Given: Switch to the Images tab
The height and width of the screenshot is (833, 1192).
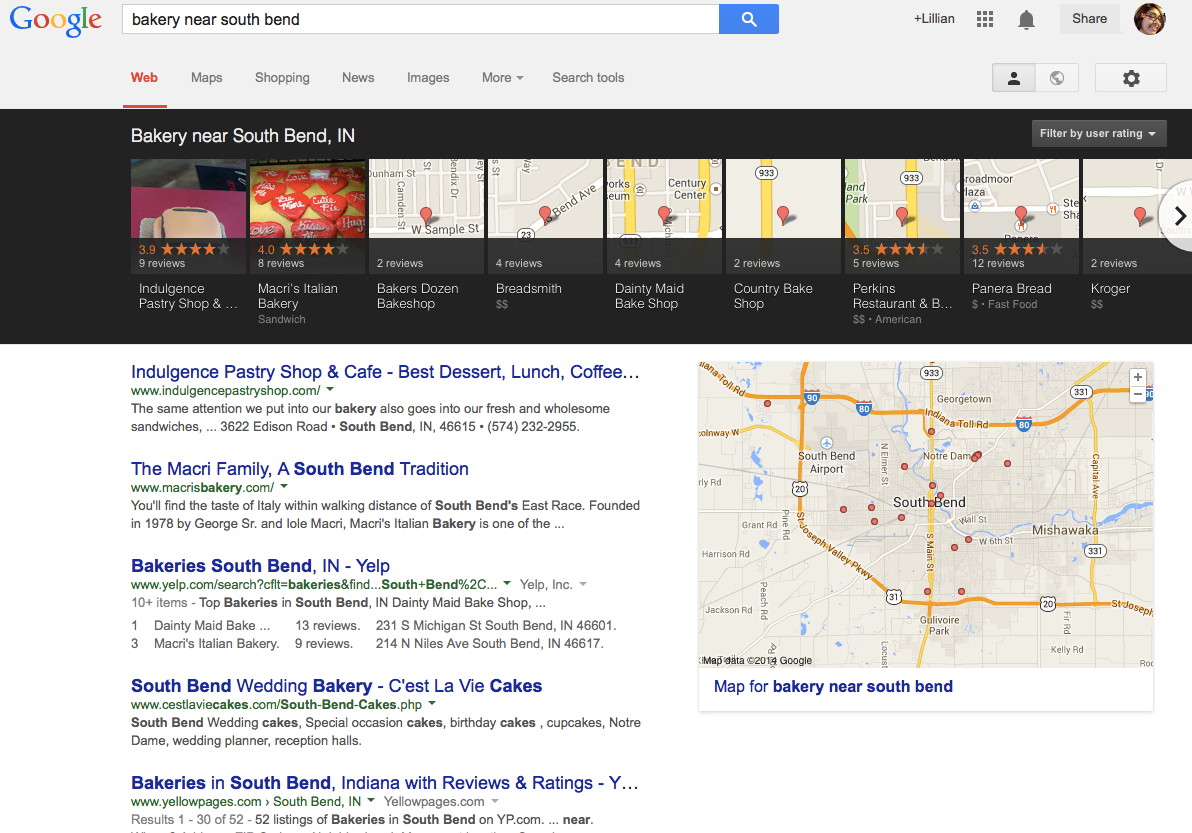Looking at the screenshot, I should (x=428, y=78).
